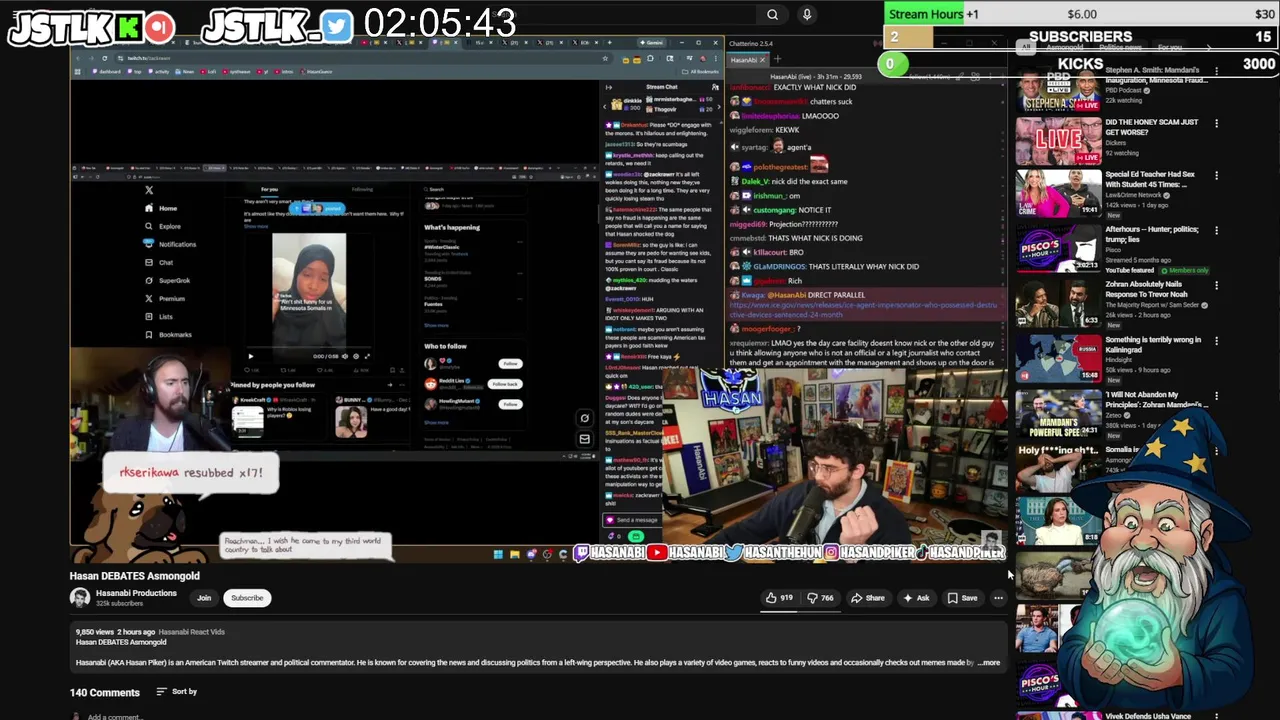Screen dimensions: 1280x720
Task: Click the YouTube search magnifier icon
Action: coord(772,14)
